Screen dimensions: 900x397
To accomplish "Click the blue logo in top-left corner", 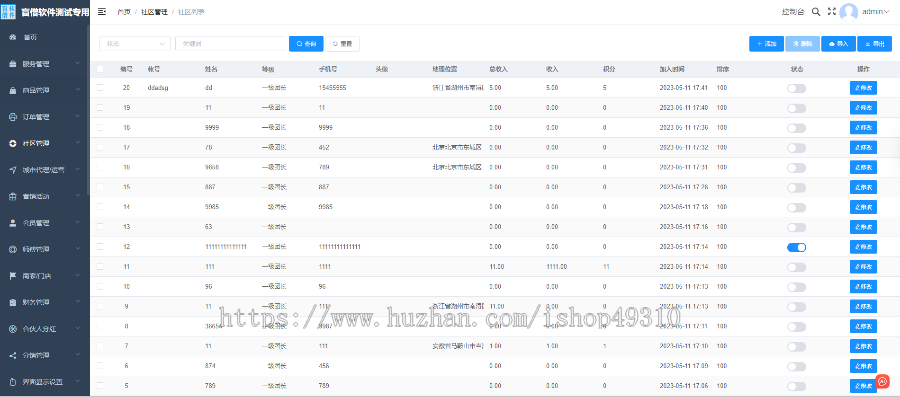I will click(x=9, y=11).
